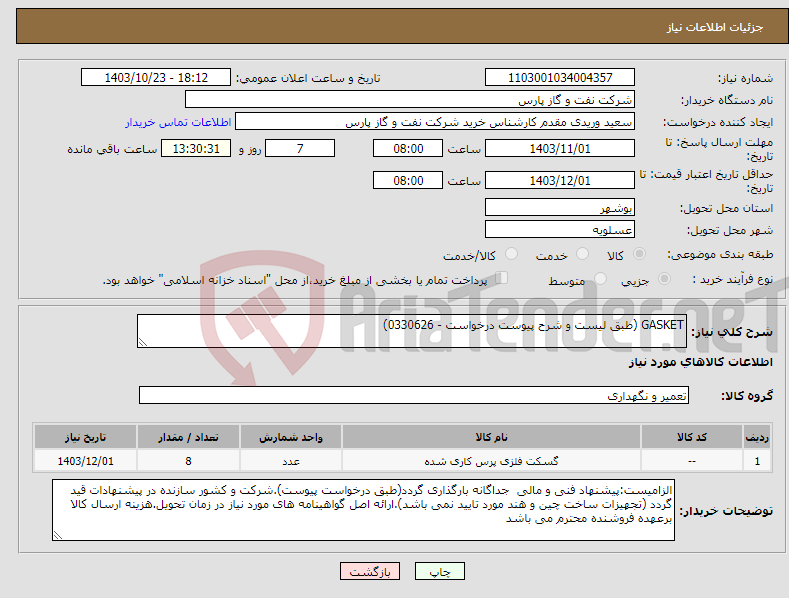The width and height of the screenshot is (789, 598).
Task: Click the تاریخ نیاز column header
Action: [x=86, y=437]
